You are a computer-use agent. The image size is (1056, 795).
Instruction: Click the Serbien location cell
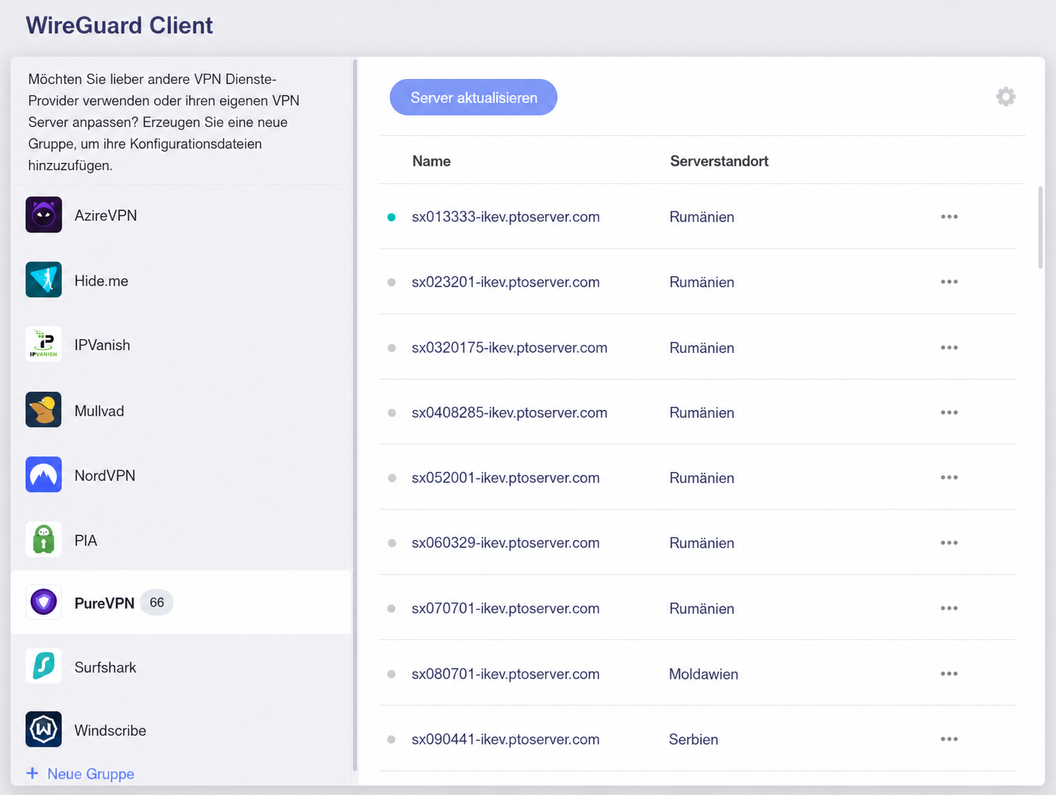pos(693,739)
